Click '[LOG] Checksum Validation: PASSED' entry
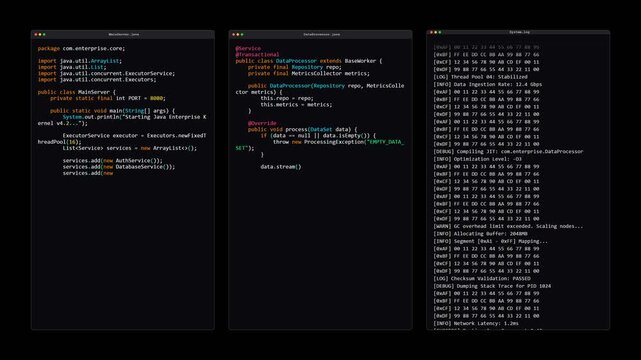The width and height of the screenshot is (641, 360). [482, 278]
